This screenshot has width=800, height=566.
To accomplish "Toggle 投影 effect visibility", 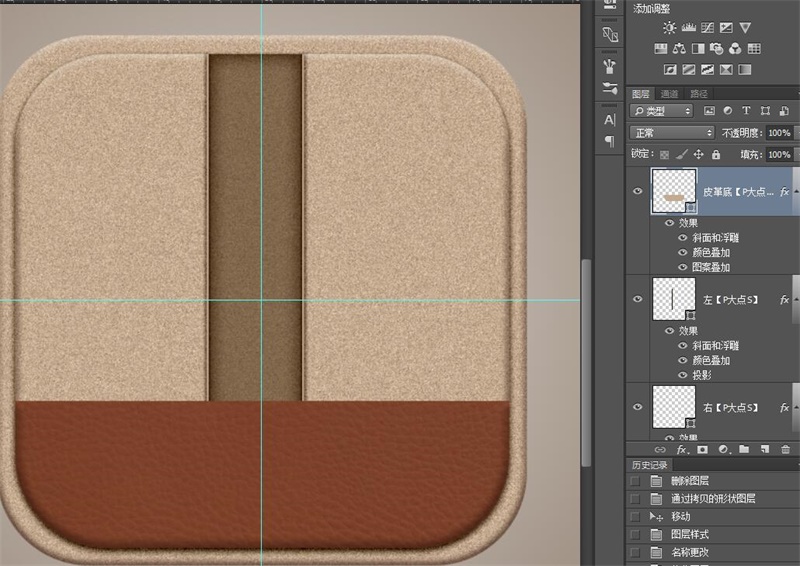I will point(683,375).
